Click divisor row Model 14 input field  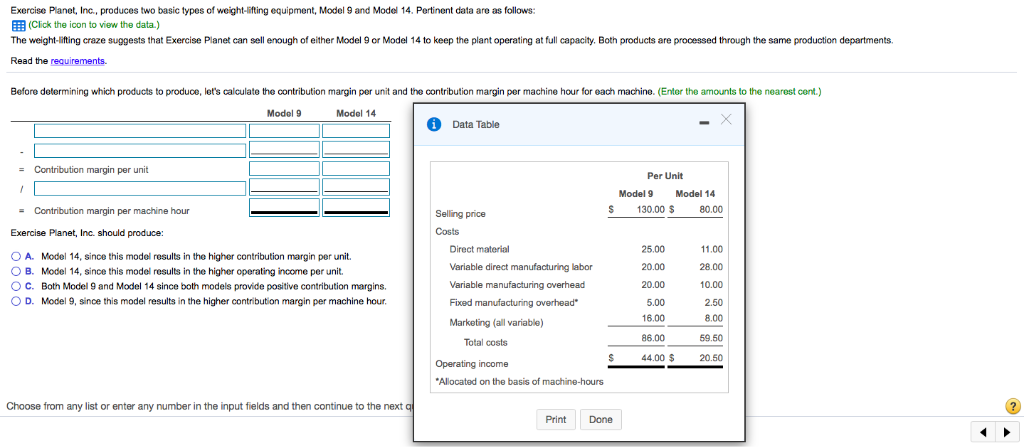tap(356, 188)
